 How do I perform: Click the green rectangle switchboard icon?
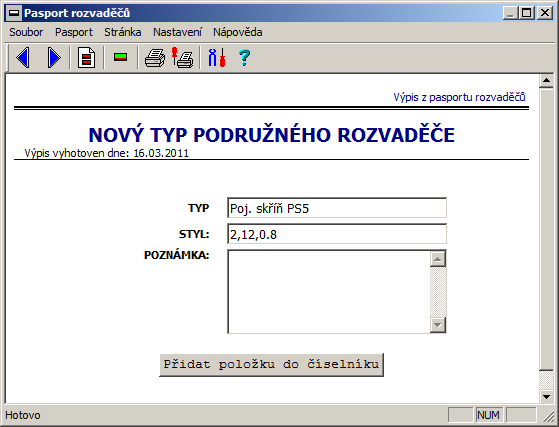pos(120,57)
